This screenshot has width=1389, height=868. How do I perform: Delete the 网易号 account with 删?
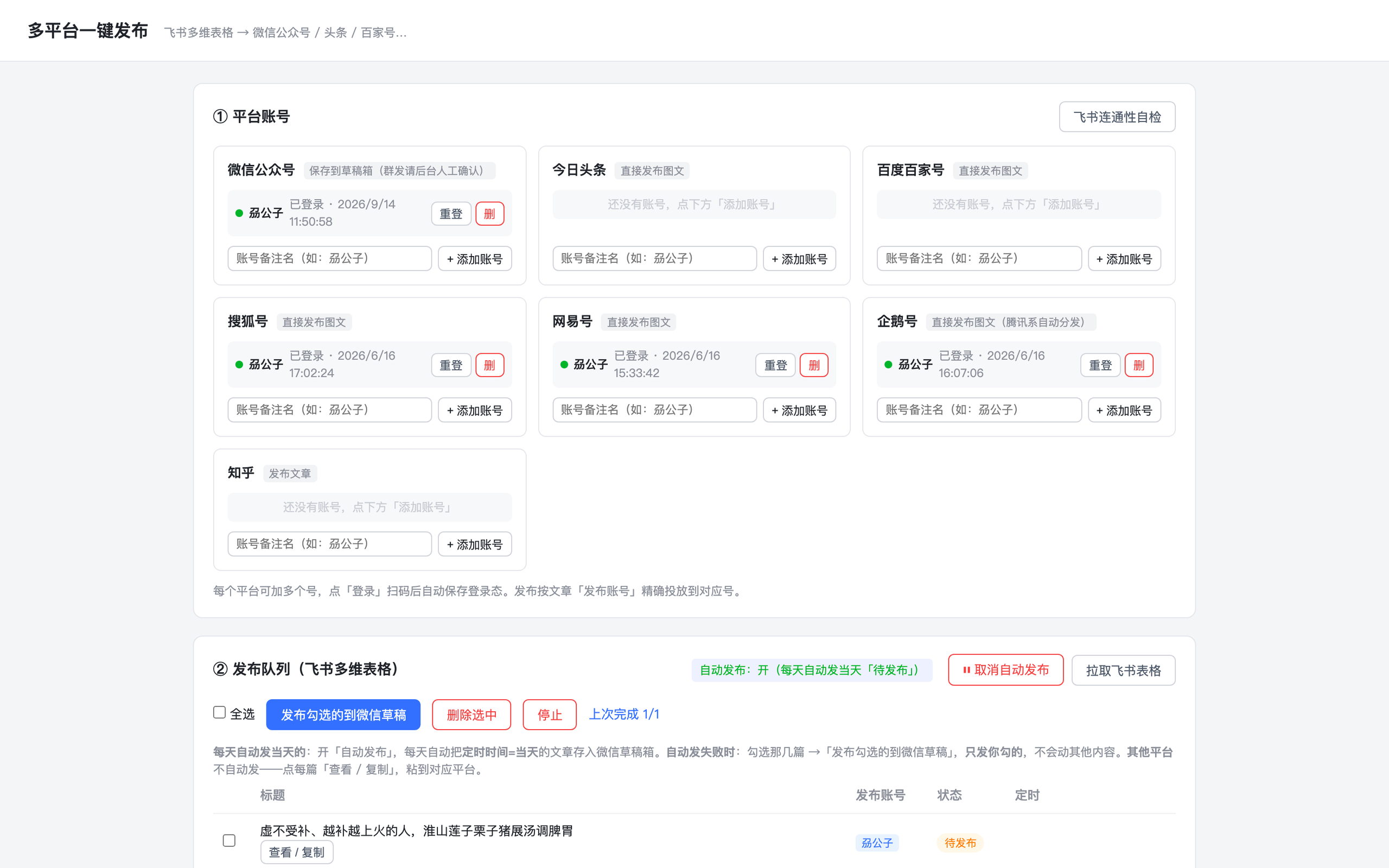[x=814, y=365]
